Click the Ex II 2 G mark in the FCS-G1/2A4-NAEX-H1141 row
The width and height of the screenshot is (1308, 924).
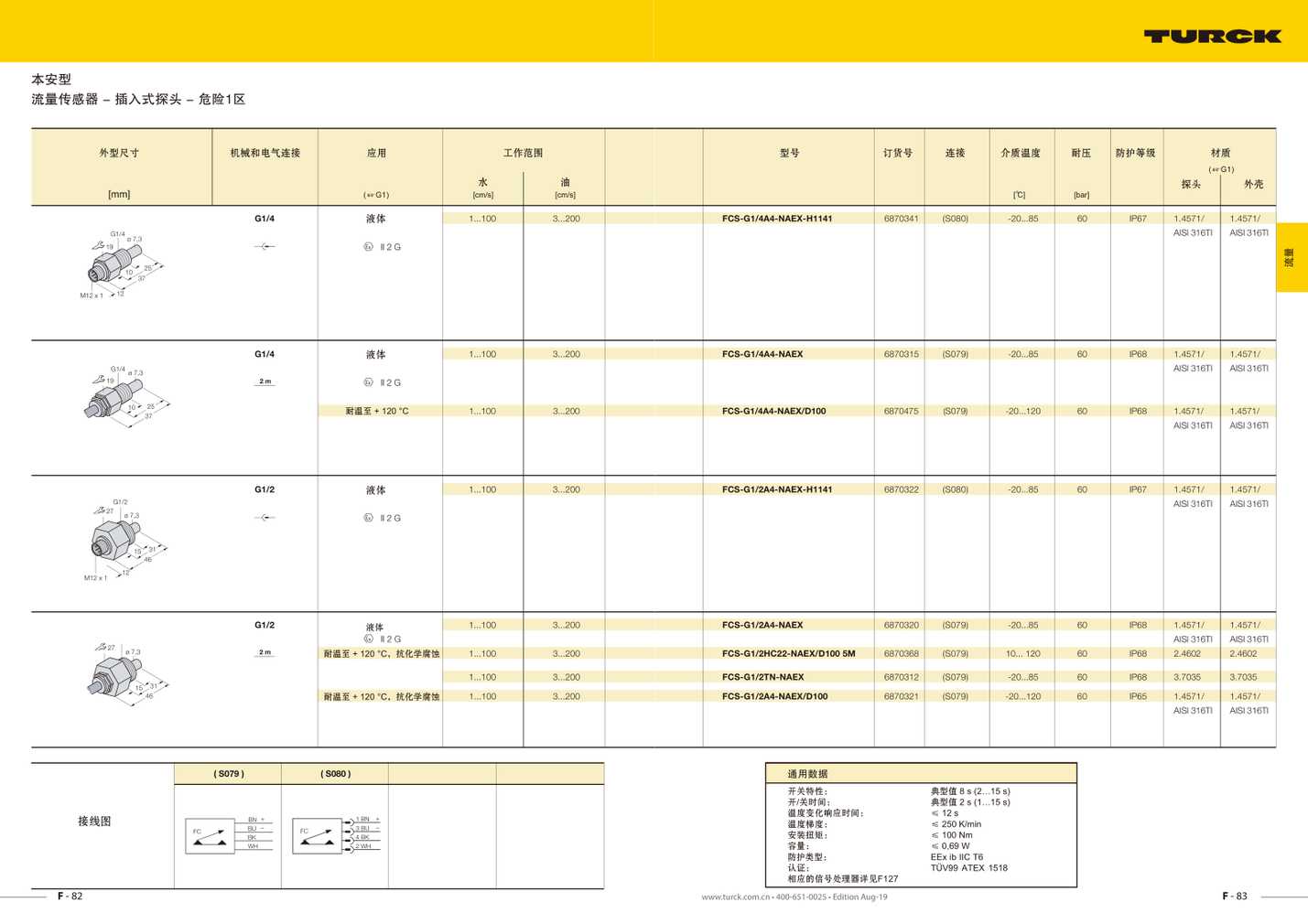point(383,518)
